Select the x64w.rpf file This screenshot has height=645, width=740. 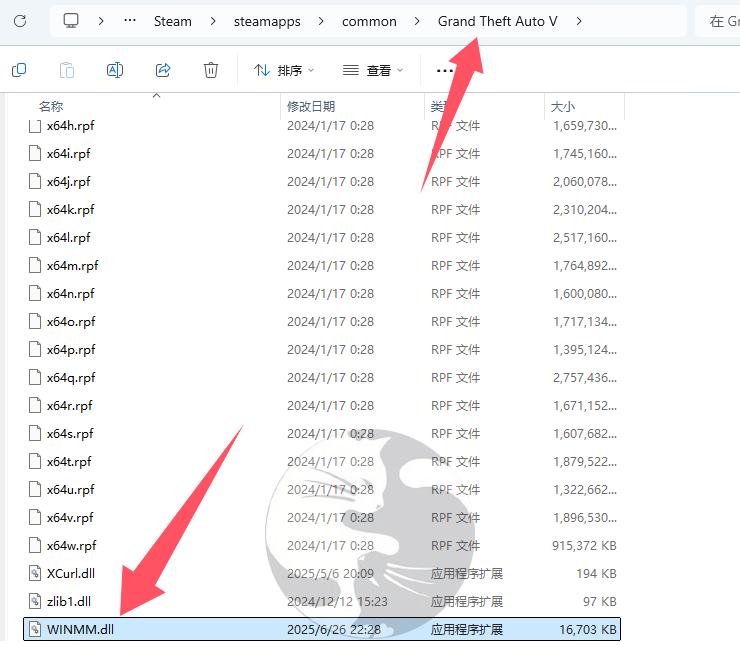click(71, 545)
